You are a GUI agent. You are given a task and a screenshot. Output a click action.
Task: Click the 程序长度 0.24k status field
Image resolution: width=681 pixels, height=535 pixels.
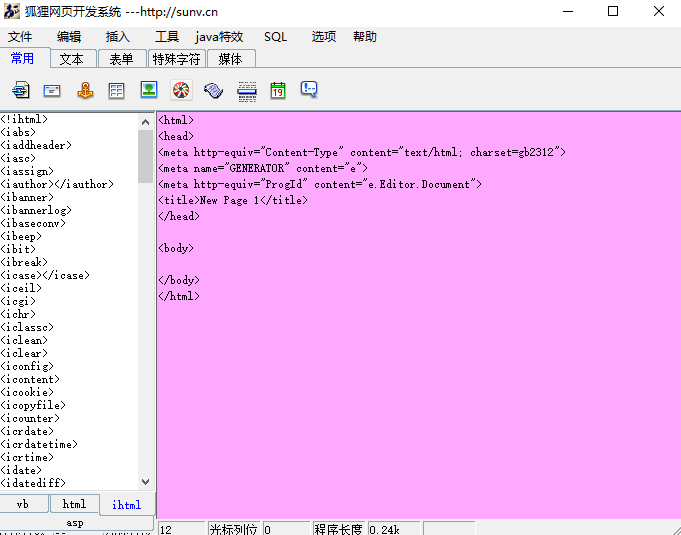[393, 529]
